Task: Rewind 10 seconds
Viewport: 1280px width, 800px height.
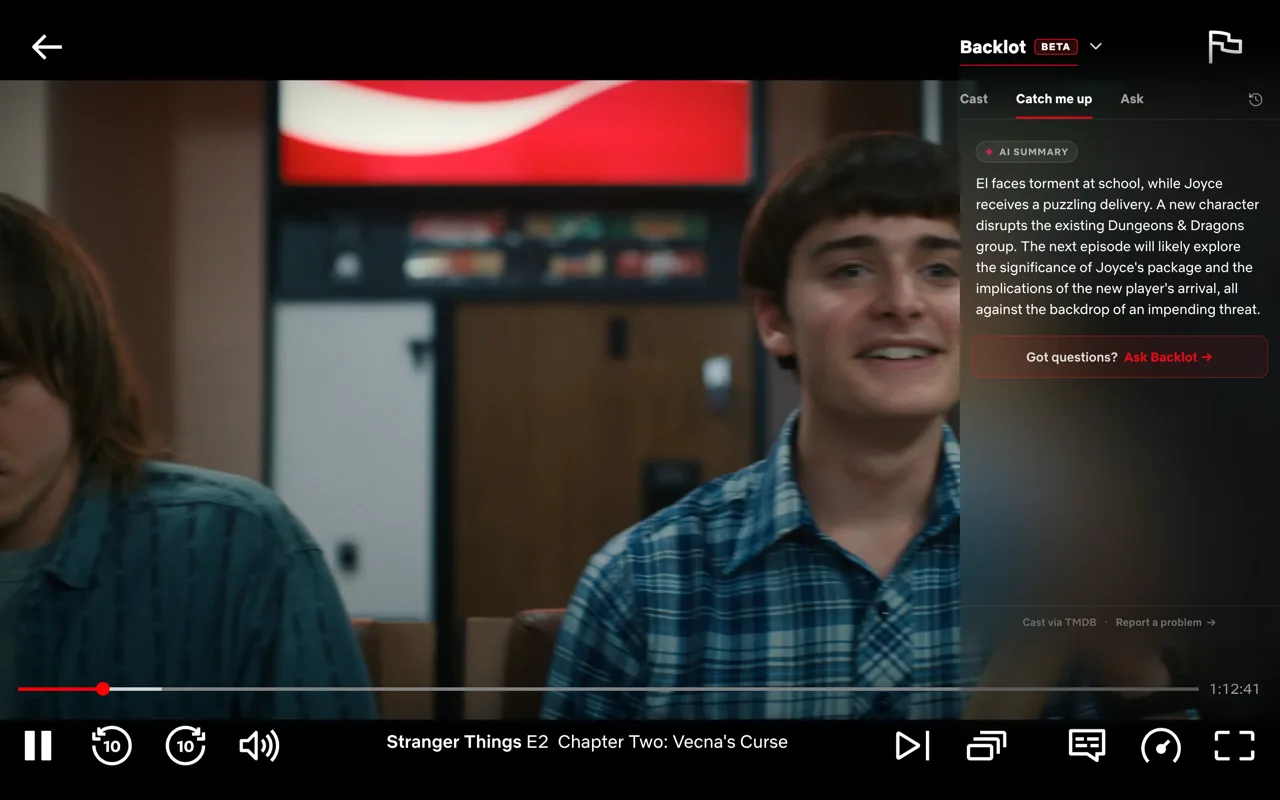Action: (x=111, y=746)
